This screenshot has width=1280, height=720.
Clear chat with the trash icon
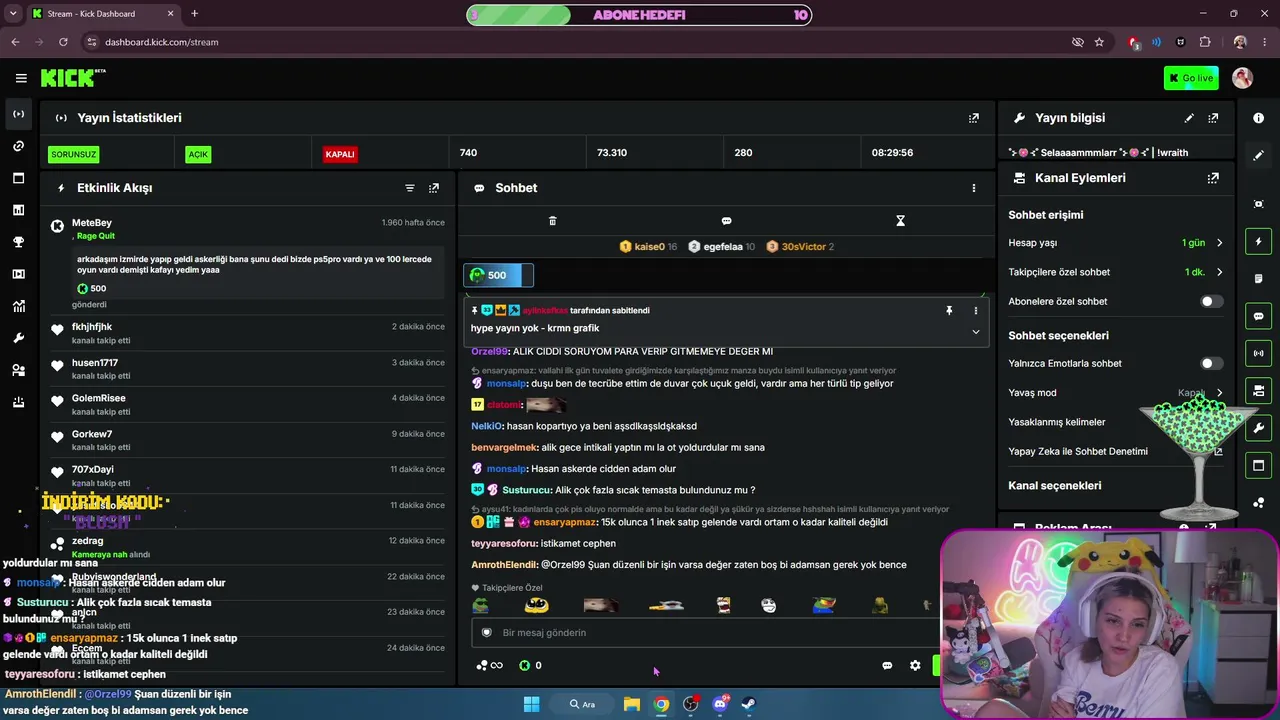point(552,221)
